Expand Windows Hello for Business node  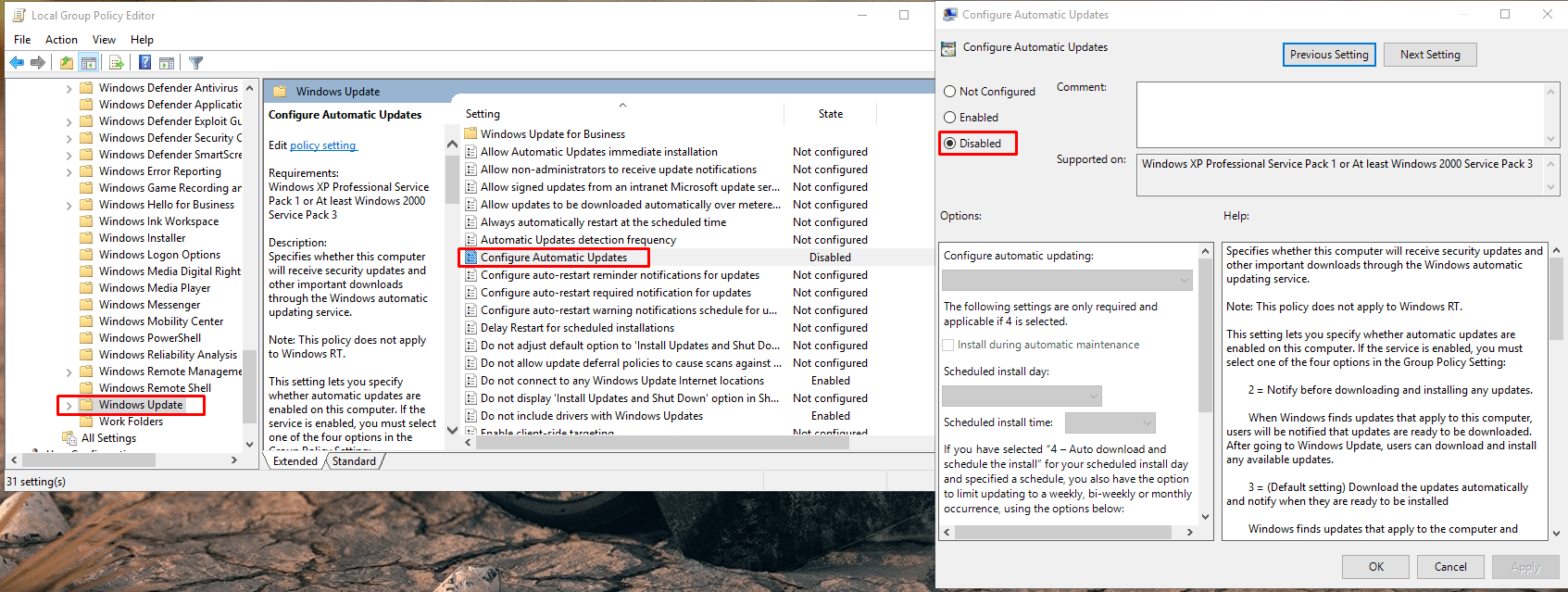[x=69, y=206]
